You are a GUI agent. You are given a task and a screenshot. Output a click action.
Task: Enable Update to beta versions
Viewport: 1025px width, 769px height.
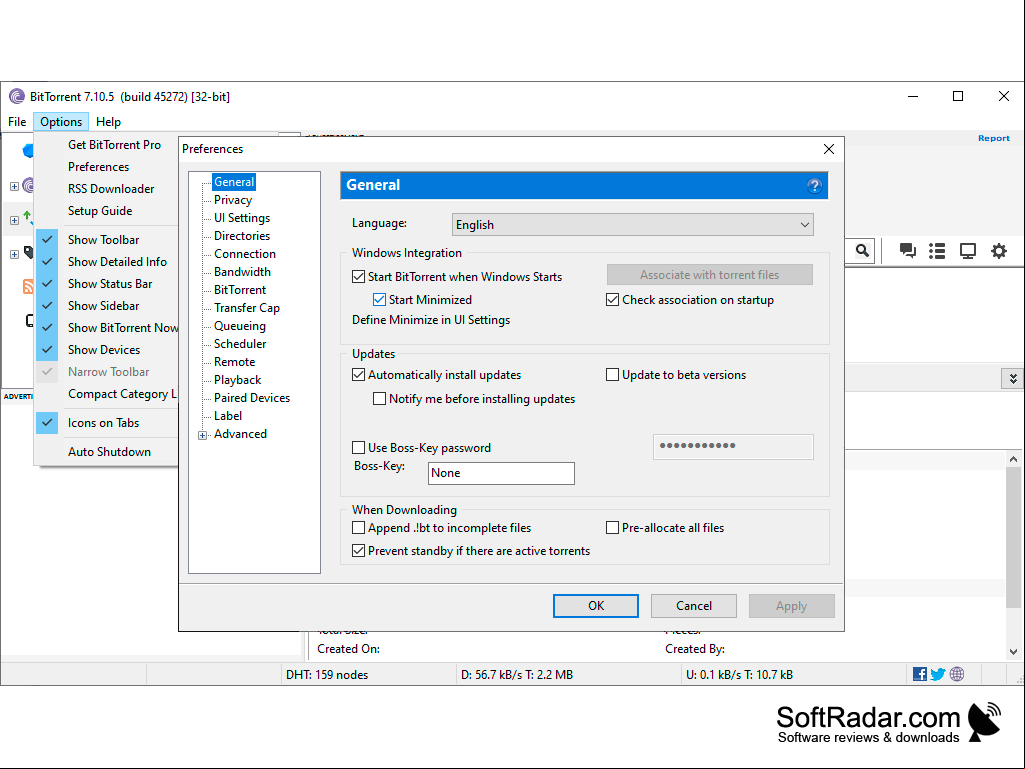pos(613,375)
